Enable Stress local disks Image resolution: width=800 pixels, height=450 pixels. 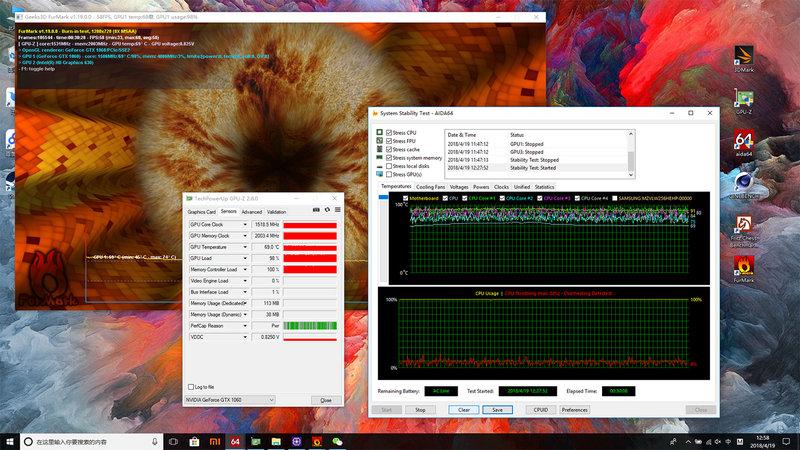pyautogui.click(x=389, y=166)
